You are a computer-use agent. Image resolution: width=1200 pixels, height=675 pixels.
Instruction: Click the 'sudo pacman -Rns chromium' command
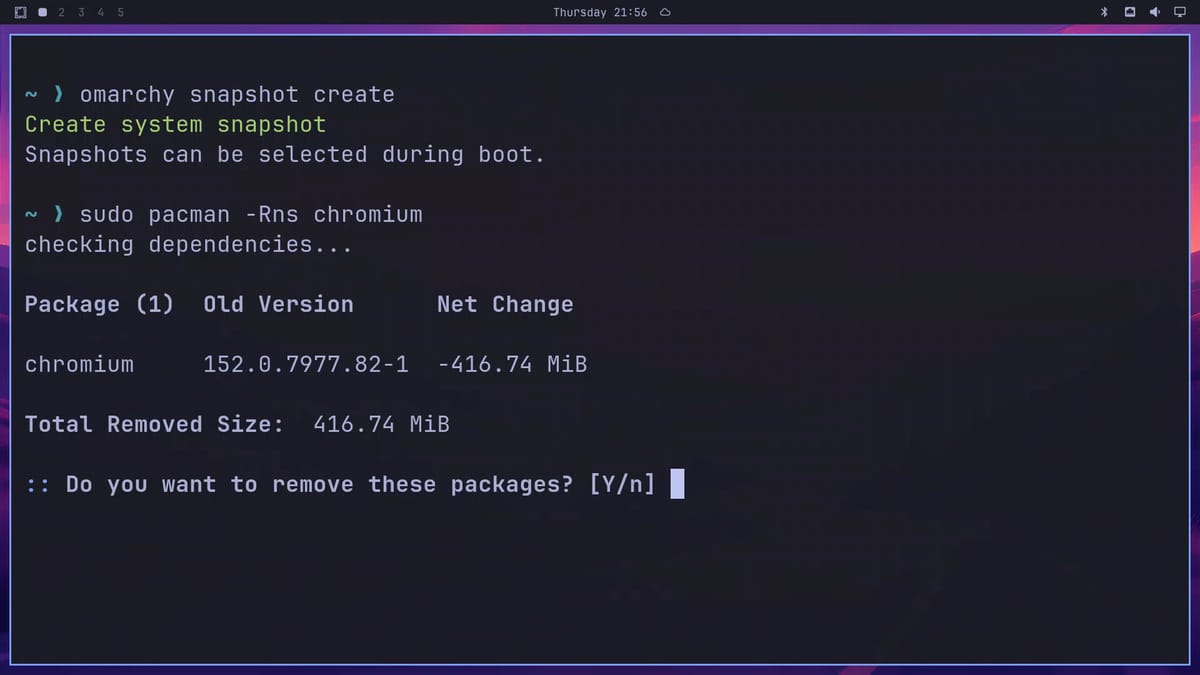(251, 215)
